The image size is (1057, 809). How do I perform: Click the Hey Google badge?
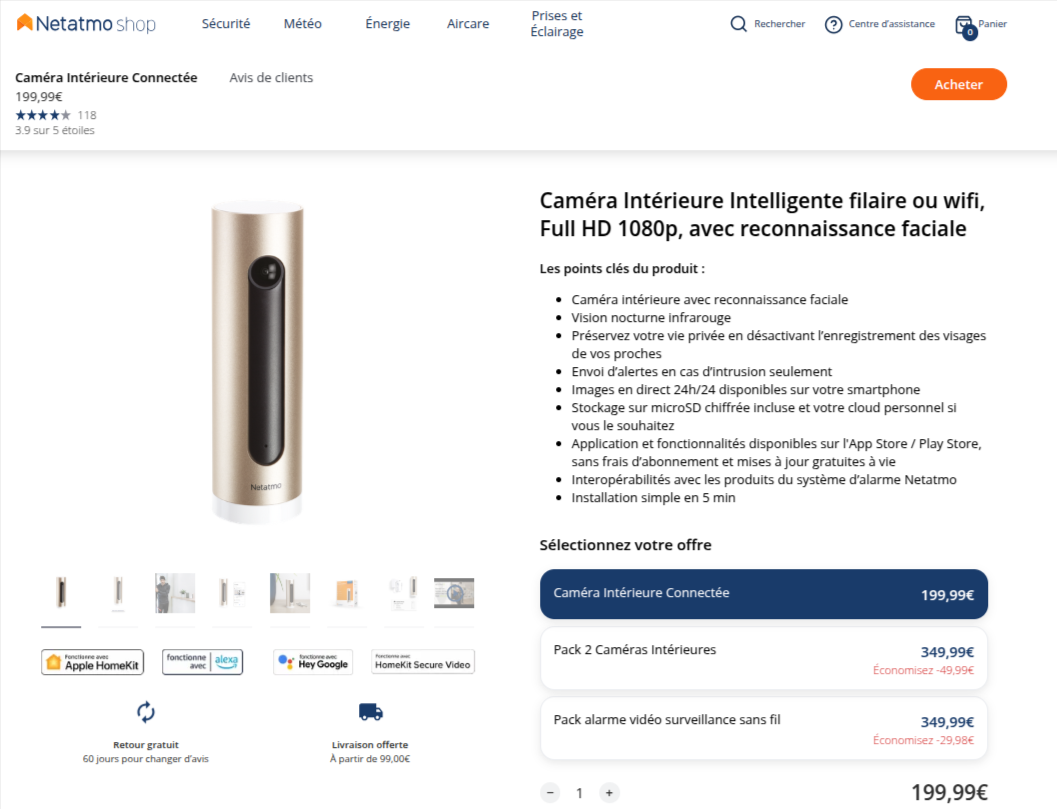(x=313, y=662)
